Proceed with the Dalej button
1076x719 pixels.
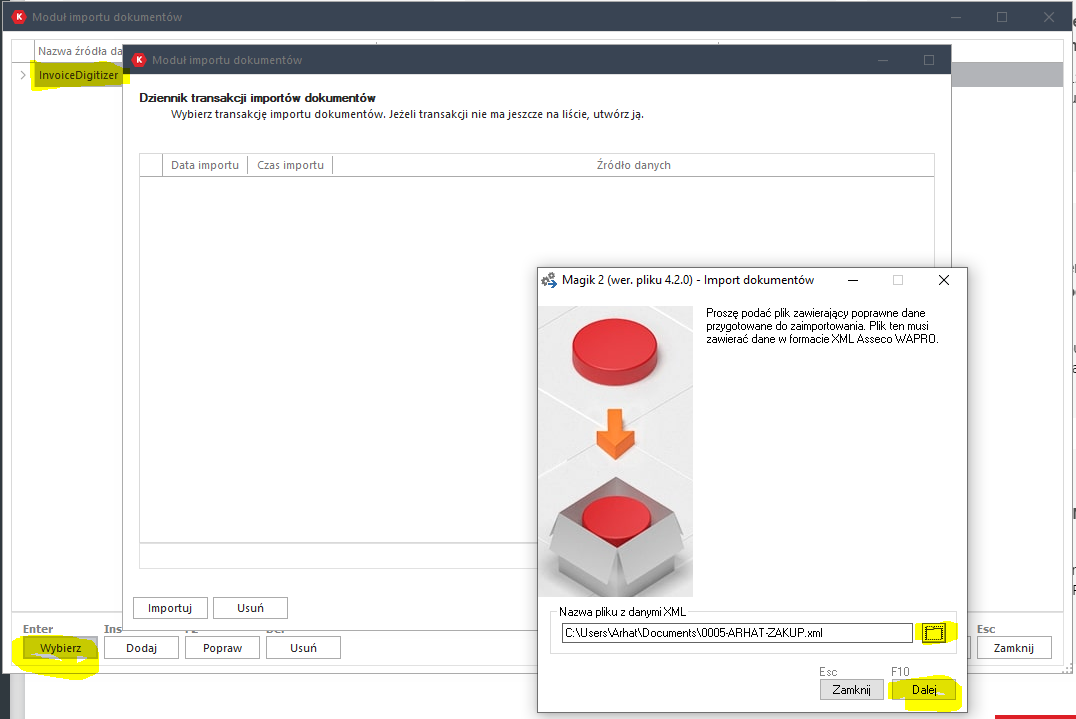pos(923,690)
